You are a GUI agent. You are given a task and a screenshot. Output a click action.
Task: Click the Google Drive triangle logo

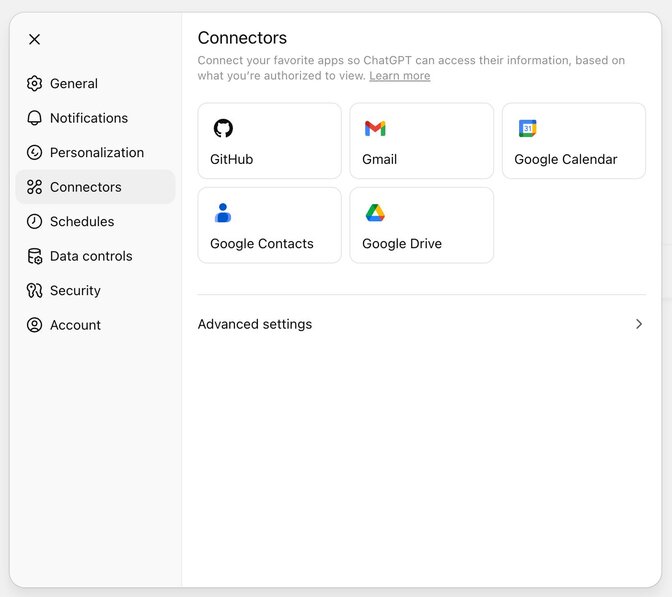[x=375, y=213]
